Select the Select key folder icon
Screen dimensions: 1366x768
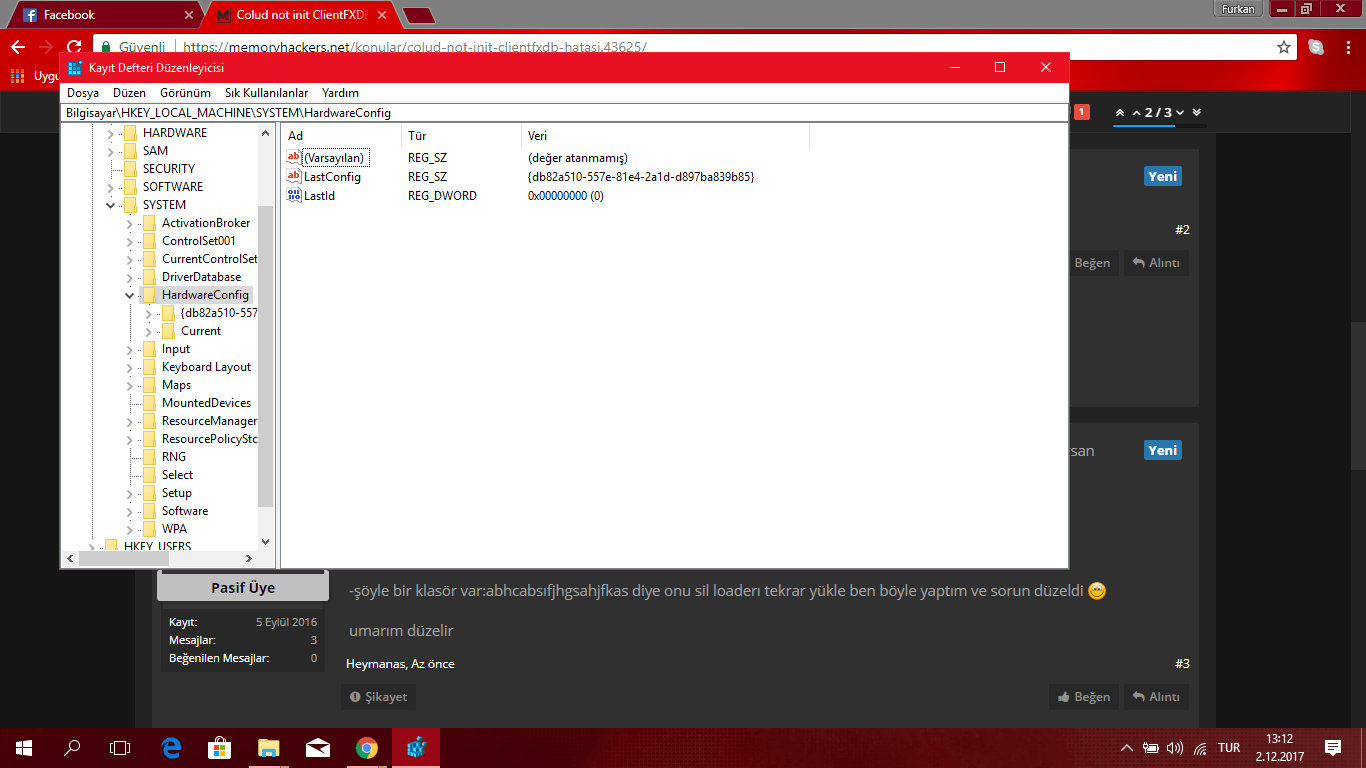148,475
